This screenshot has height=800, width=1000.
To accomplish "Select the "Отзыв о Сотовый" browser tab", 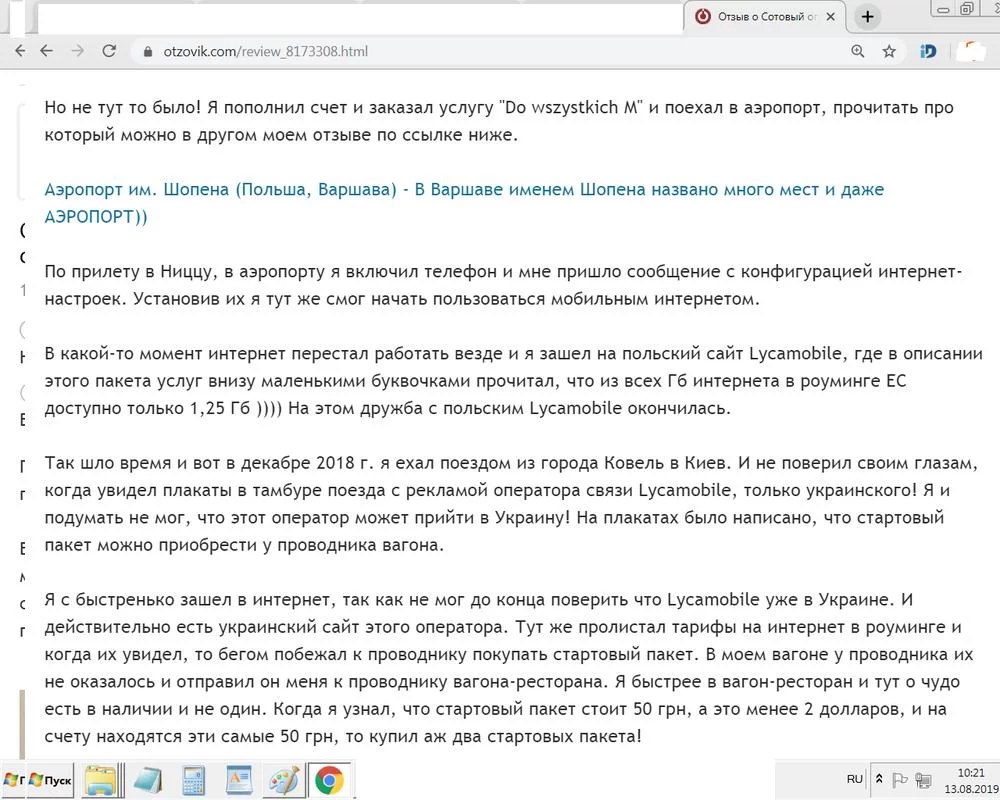I will click(765, 17).
